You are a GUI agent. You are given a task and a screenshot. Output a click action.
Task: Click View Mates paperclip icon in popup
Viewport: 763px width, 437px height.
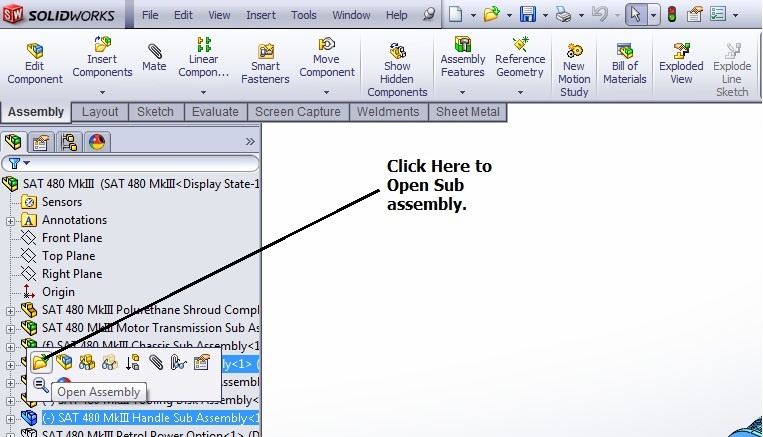click(x=156, y=362)
